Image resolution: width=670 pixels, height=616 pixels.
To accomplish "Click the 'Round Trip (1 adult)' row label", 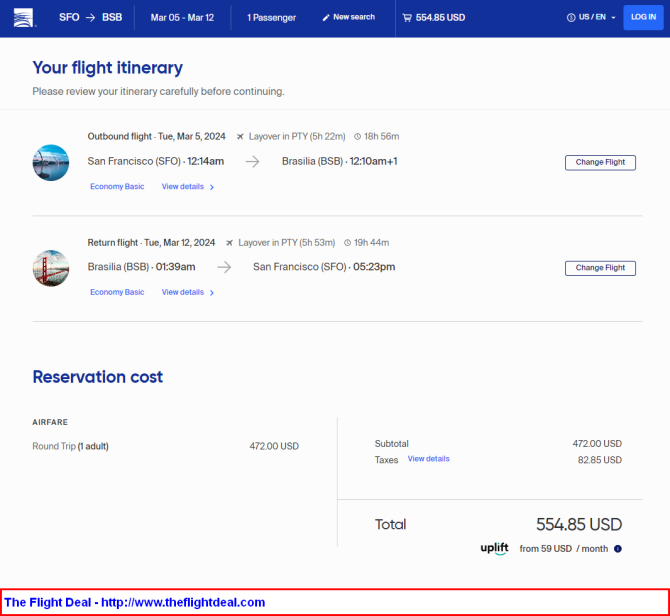I will pos(71,446).
